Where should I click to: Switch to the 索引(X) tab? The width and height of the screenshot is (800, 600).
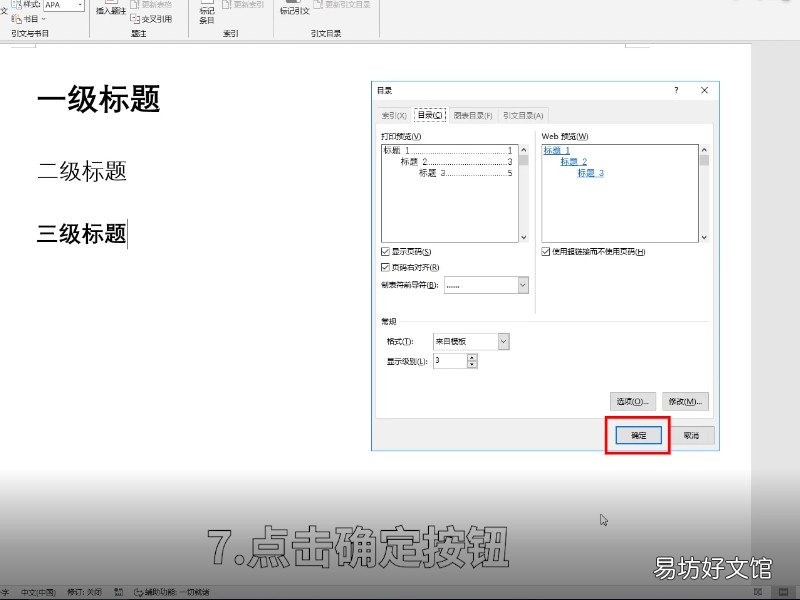pyautogui.click(x=394, y=115)
